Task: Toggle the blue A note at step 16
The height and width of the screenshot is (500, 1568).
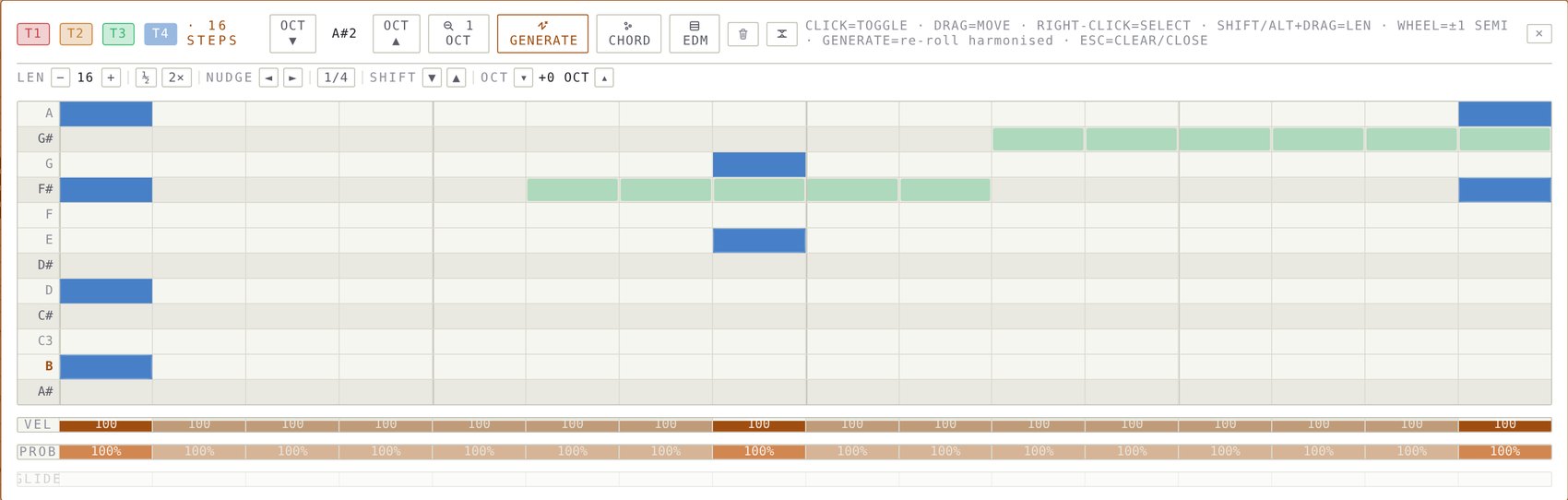Action: (x=1504, y=113)
